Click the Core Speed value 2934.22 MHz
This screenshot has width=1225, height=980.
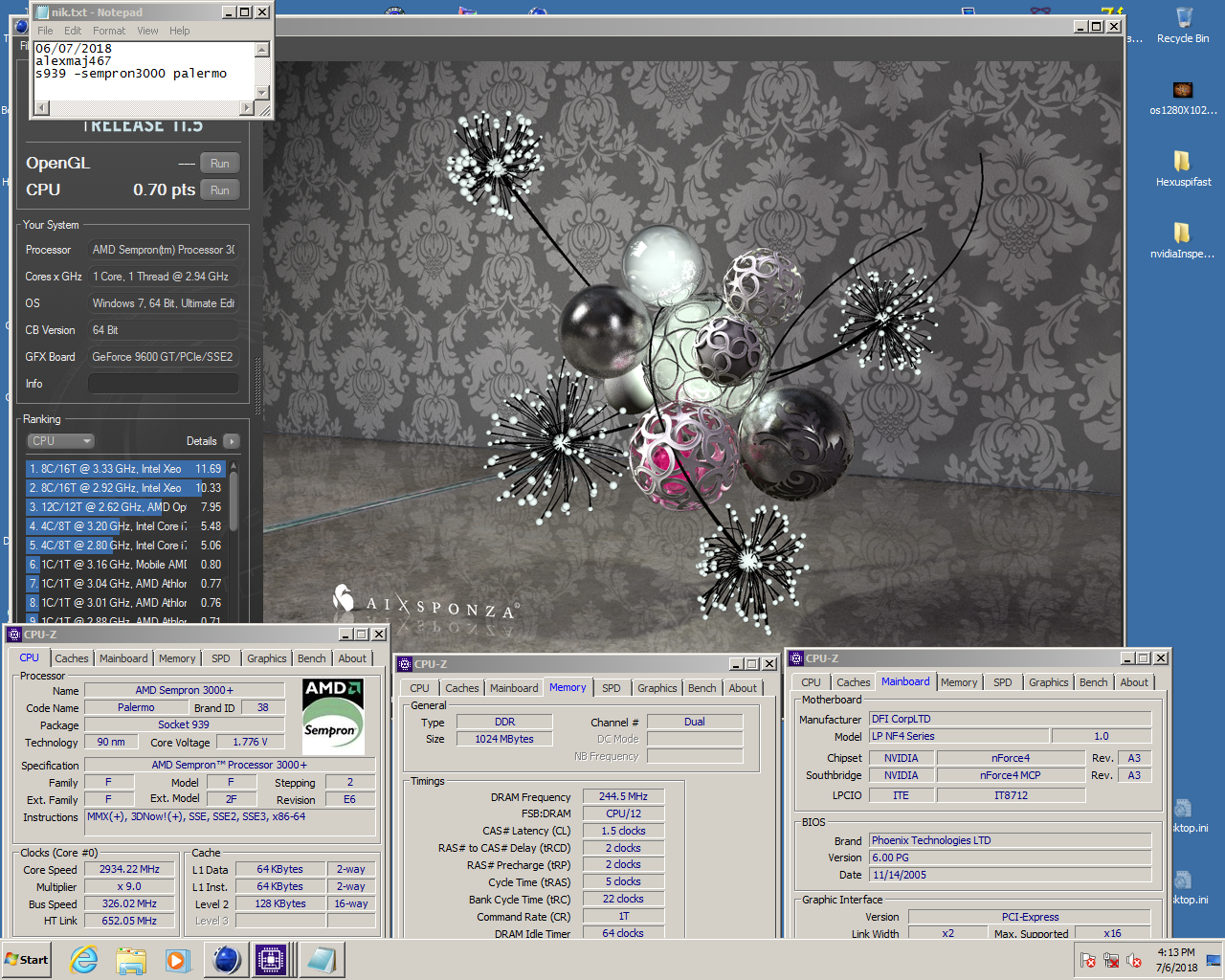click(130, 870)
